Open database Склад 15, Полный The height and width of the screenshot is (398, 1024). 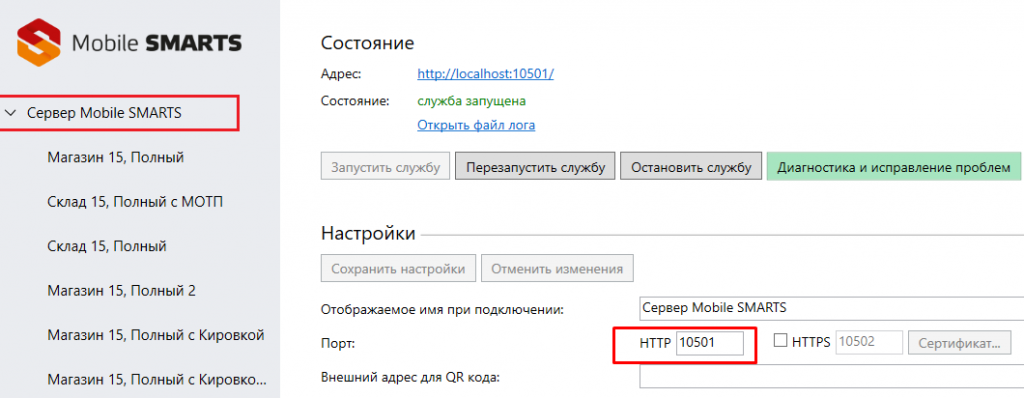pos(107,246)
